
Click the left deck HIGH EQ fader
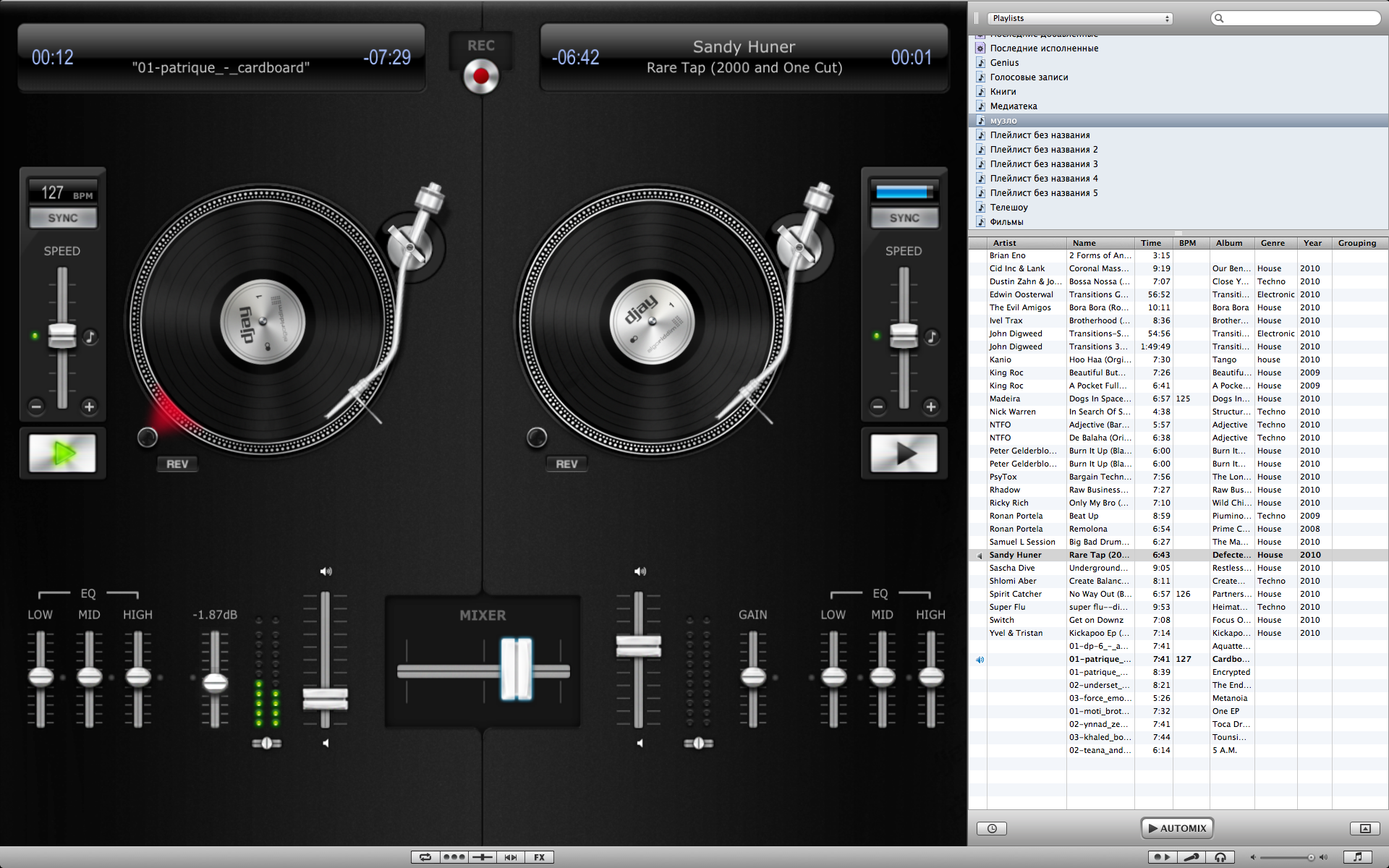pyautogui.click(x=138, y=677)
